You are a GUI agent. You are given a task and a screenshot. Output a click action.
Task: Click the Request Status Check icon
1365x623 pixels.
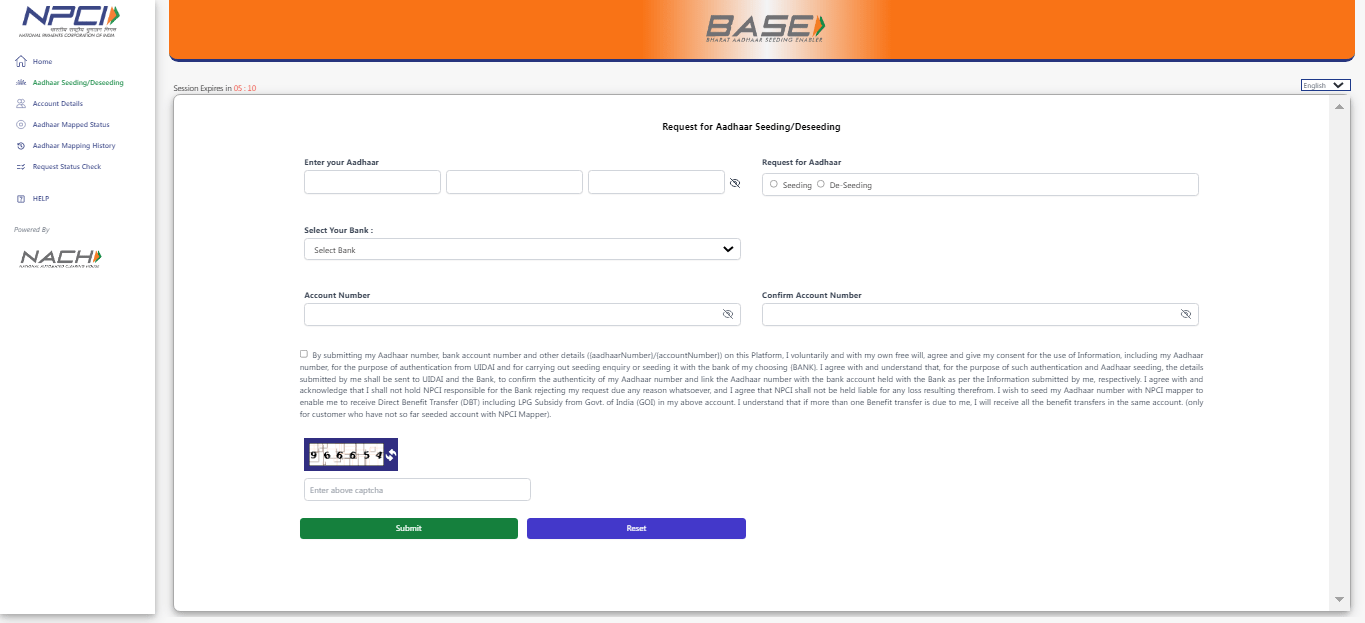coord(21,167)
